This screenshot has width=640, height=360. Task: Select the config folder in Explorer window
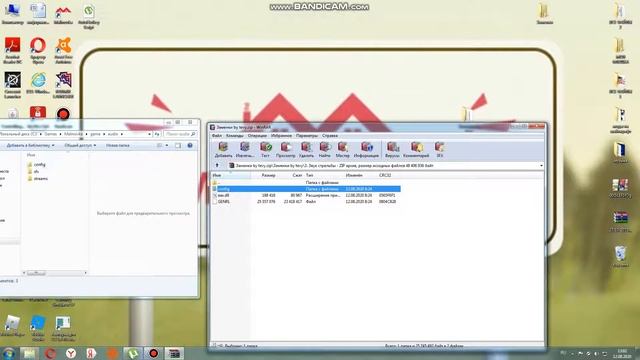tap(36, 164)
